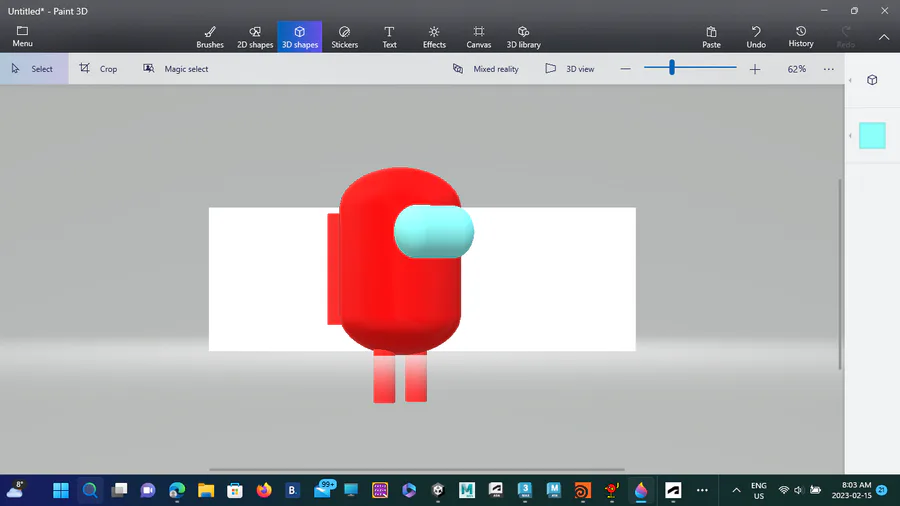The width and height of the screenshot is (900, 506).
Task: Click the Paint 3D taskbar icon
Action: (641, 491)
